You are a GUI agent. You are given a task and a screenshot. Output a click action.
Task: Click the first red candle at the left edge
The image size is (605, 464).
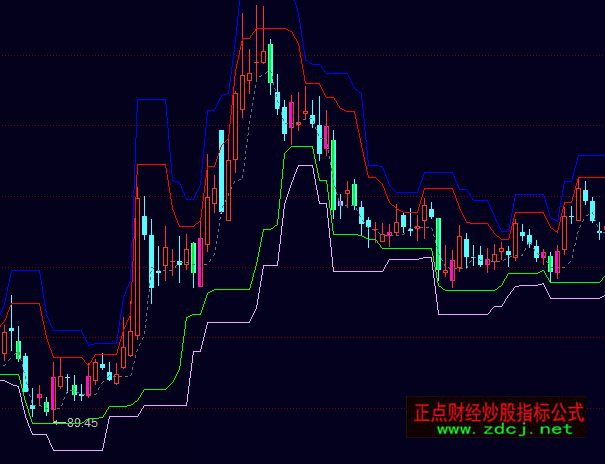pos(4,343)
